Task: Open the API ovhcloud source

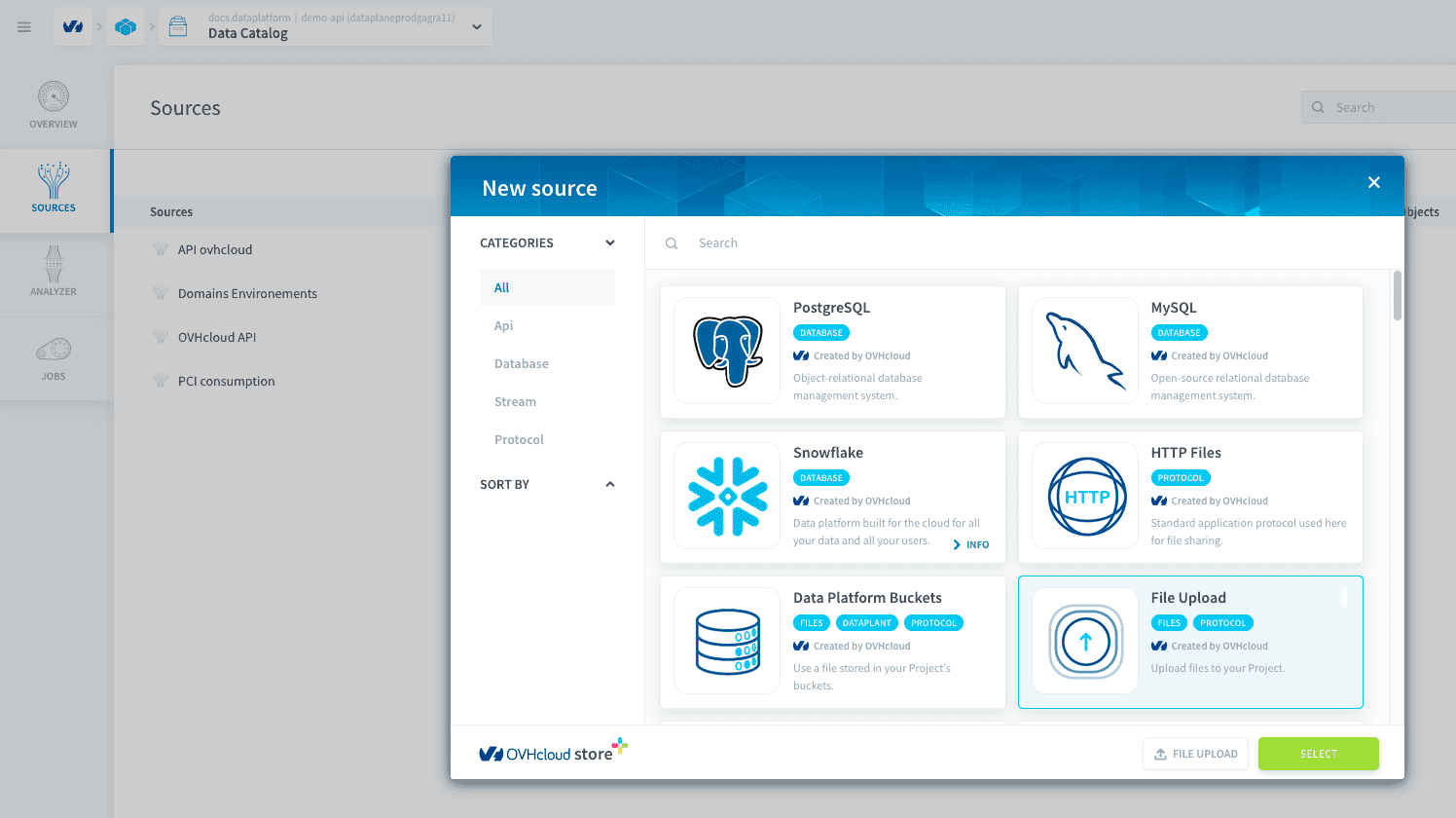Action: 215,249
